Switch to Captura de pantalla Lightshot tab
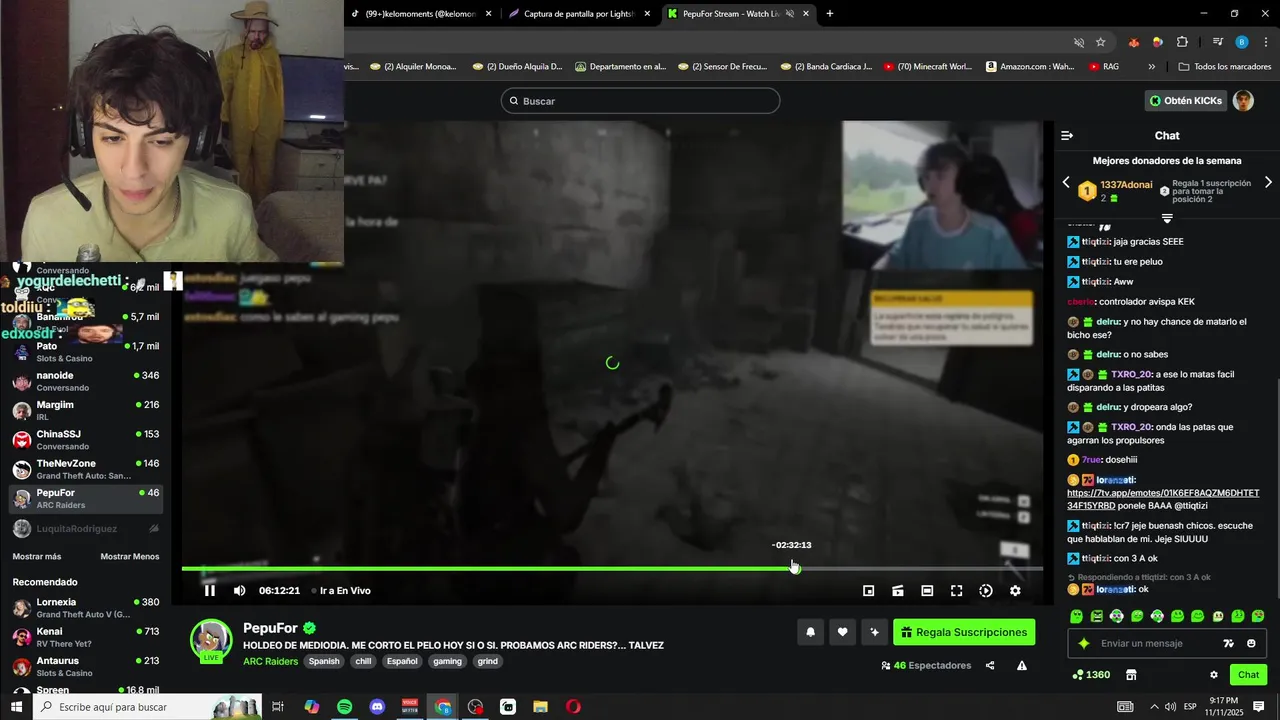 [580, 14]
